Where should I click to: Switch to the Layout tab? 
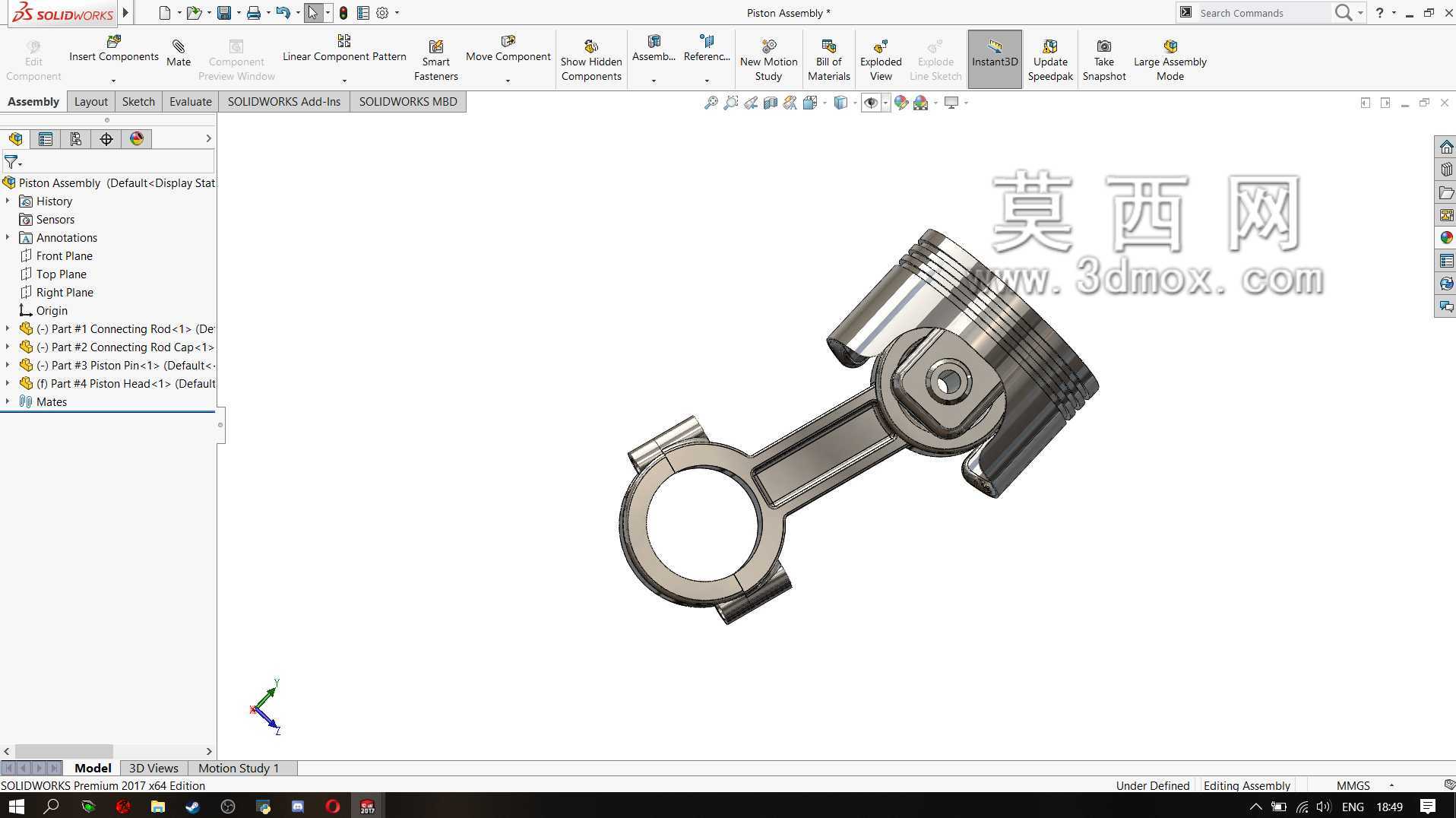[x=90, y=102]
